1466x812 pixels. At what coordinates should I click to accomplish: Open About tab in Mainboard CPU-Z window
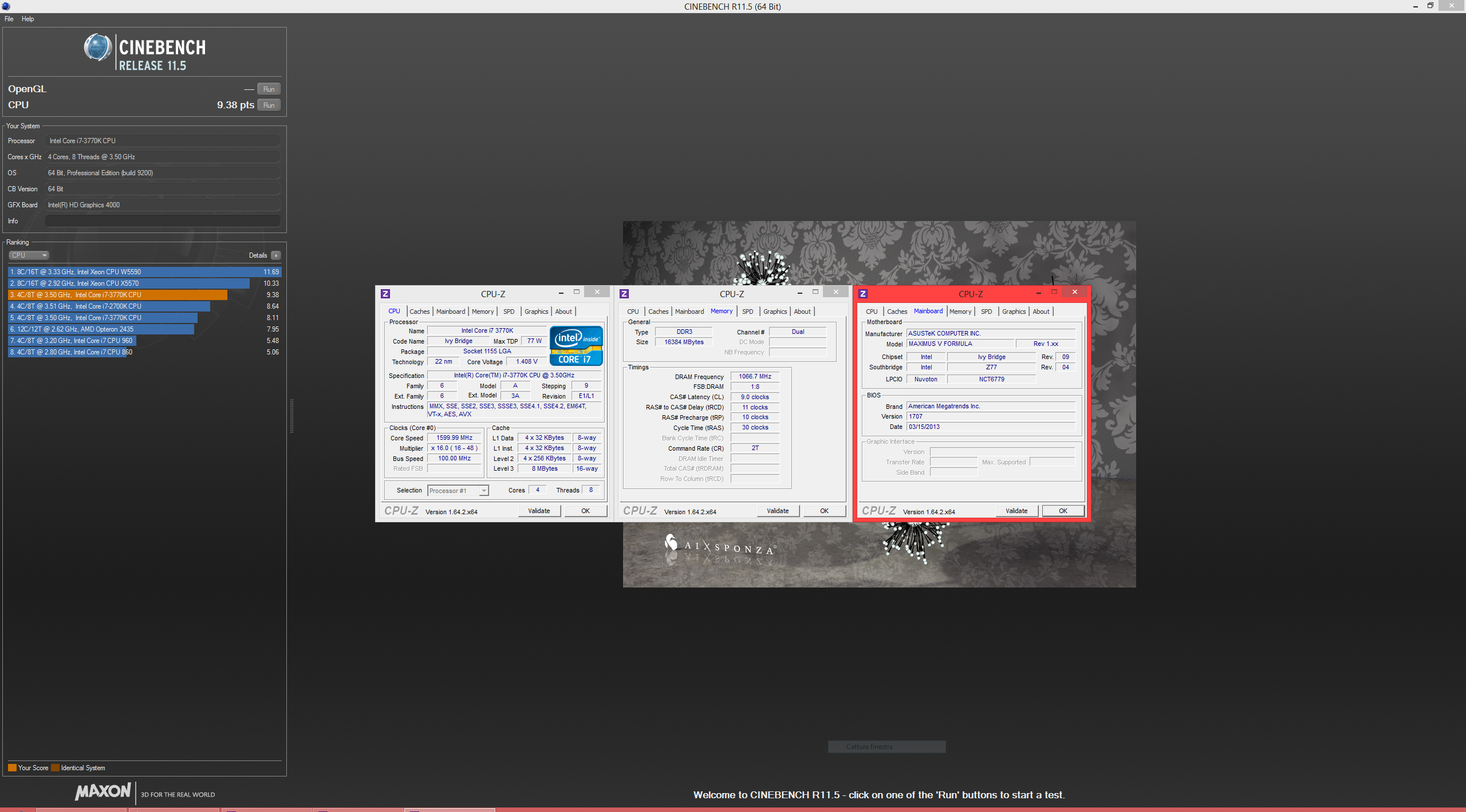[1041, 312]
